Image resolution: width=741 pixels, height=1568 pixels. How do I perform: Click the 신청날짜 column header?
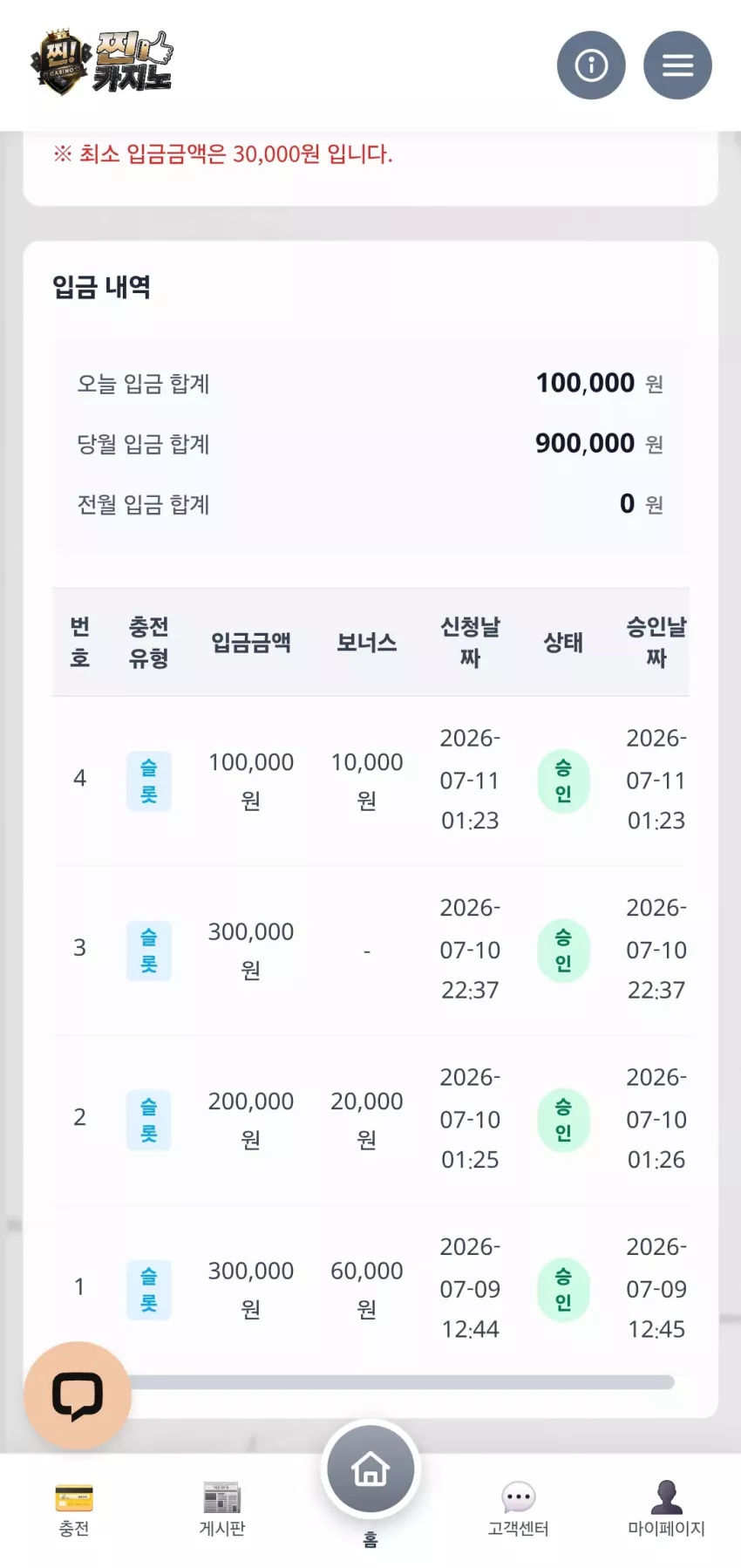(470, 642)
